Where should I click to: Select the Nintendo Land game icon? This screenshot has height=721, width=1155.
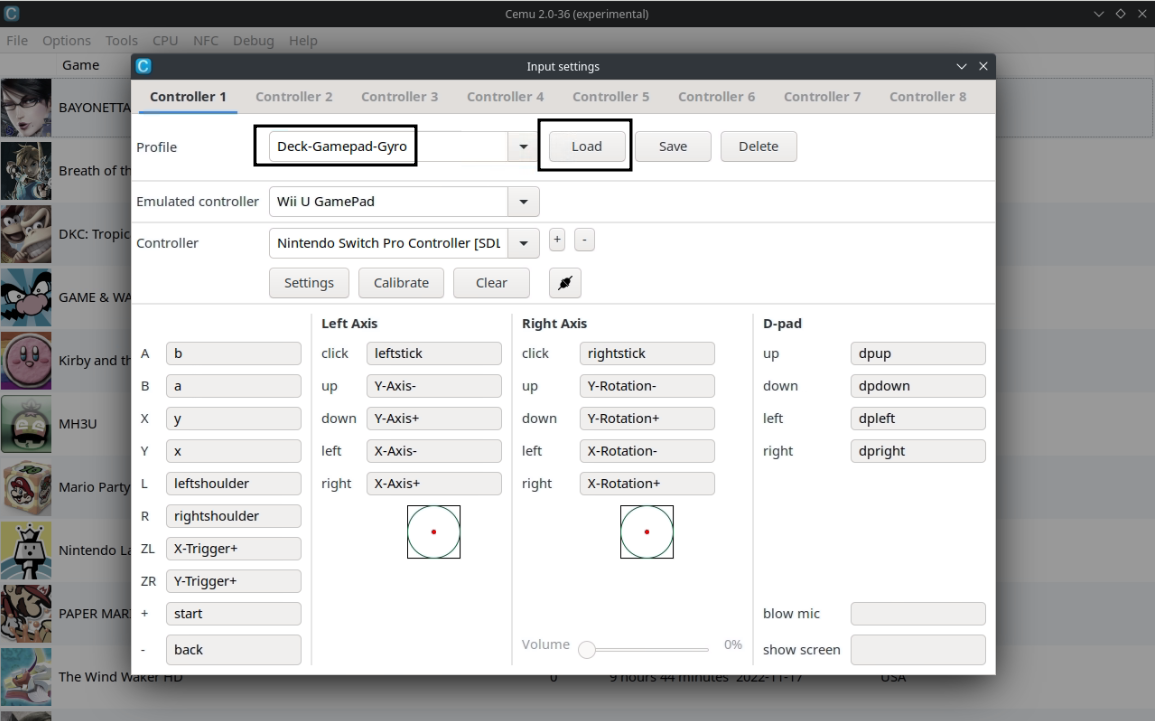point(27,551)
